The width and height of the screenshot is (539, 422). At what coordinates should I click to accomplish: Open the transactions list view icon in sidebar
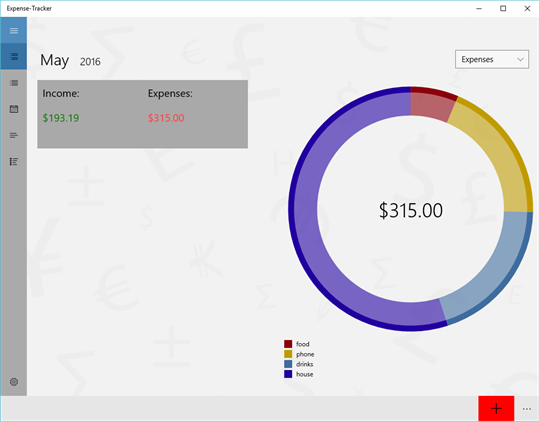[14, 83]
